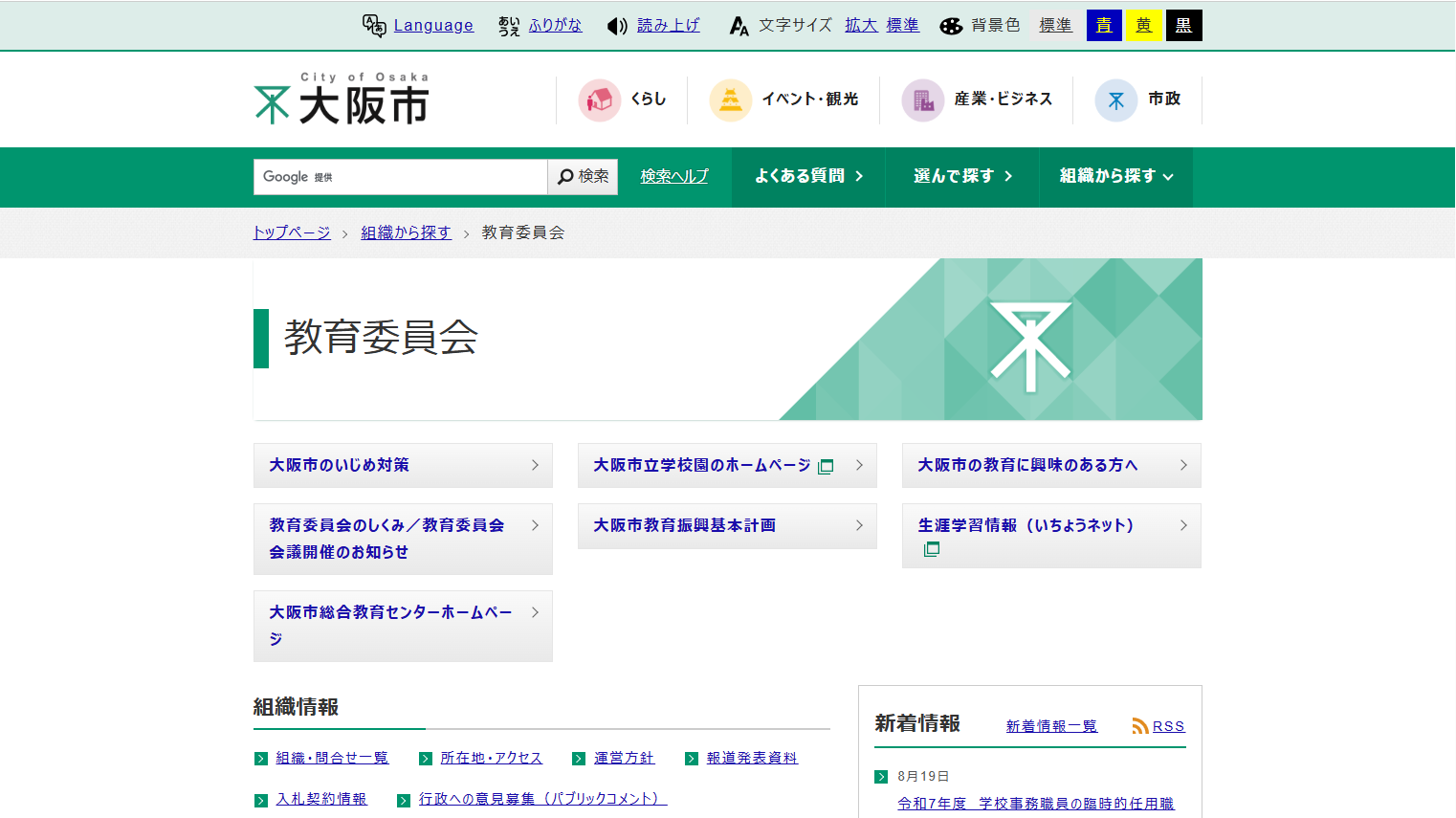1456x818 pixels.
Task: Go to トップページ breadcrumb link
Action: pos(292,232)
